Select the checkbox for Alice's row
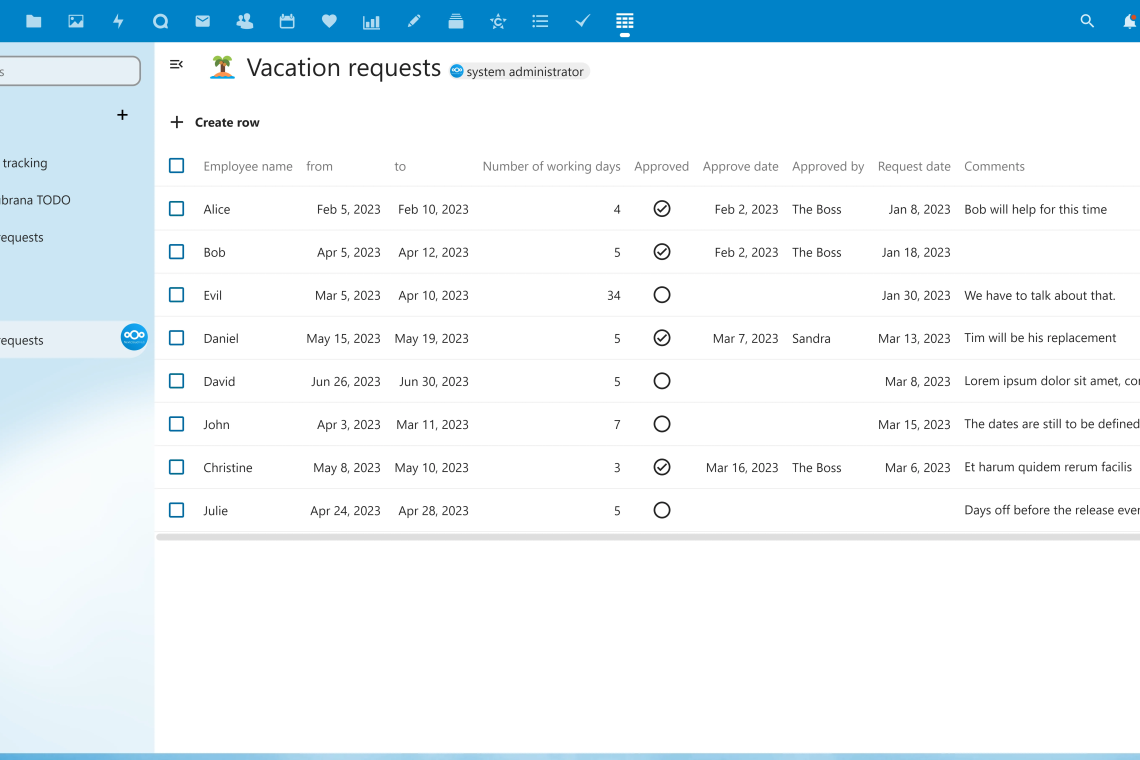Viewport: 1140px width, 760px height. tap(177, 209)
